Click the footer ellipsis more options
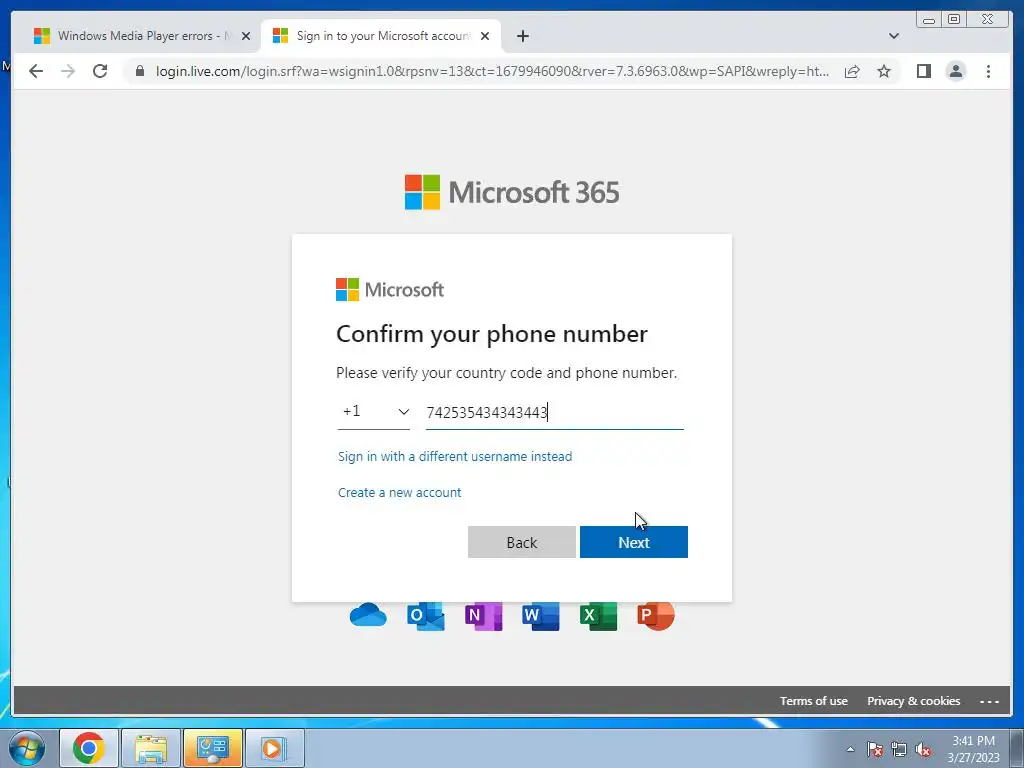1024x768 pixels. [x=989, y=701]
